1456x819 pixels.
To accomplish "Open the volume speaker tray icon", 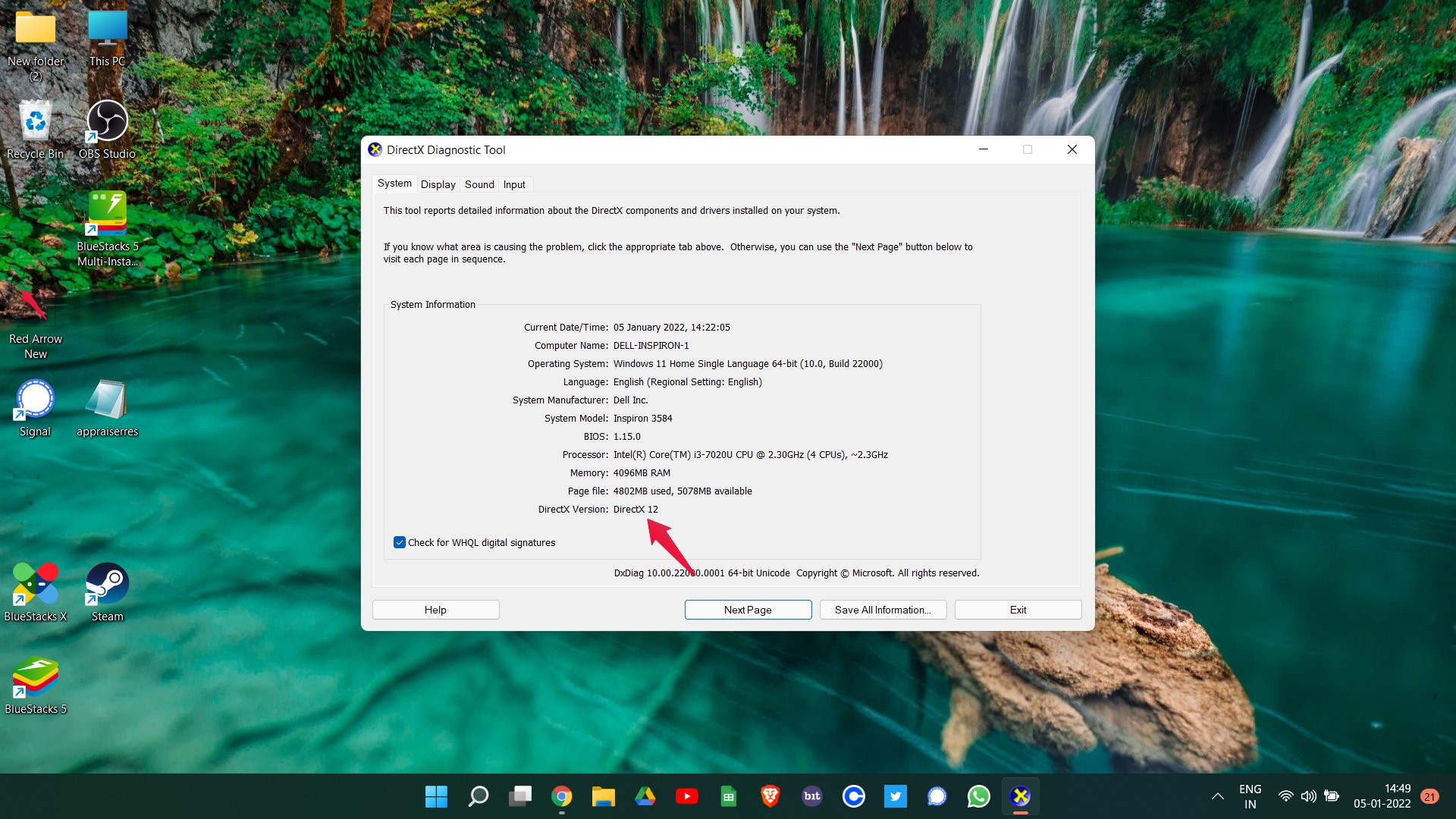I will [1308, 796].
